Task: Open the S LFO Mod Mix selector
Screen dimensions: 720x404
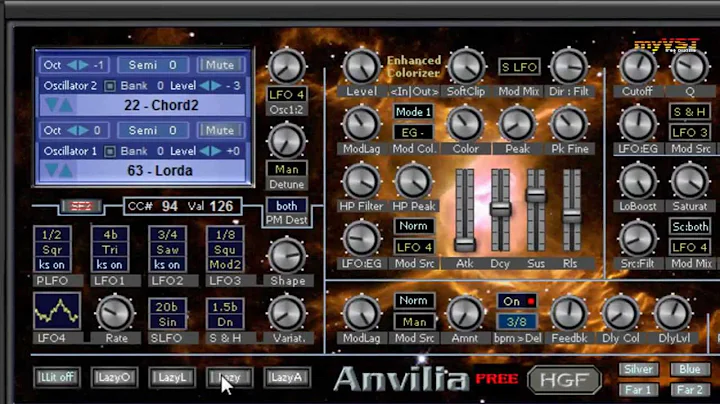Action: coord(519,67)
